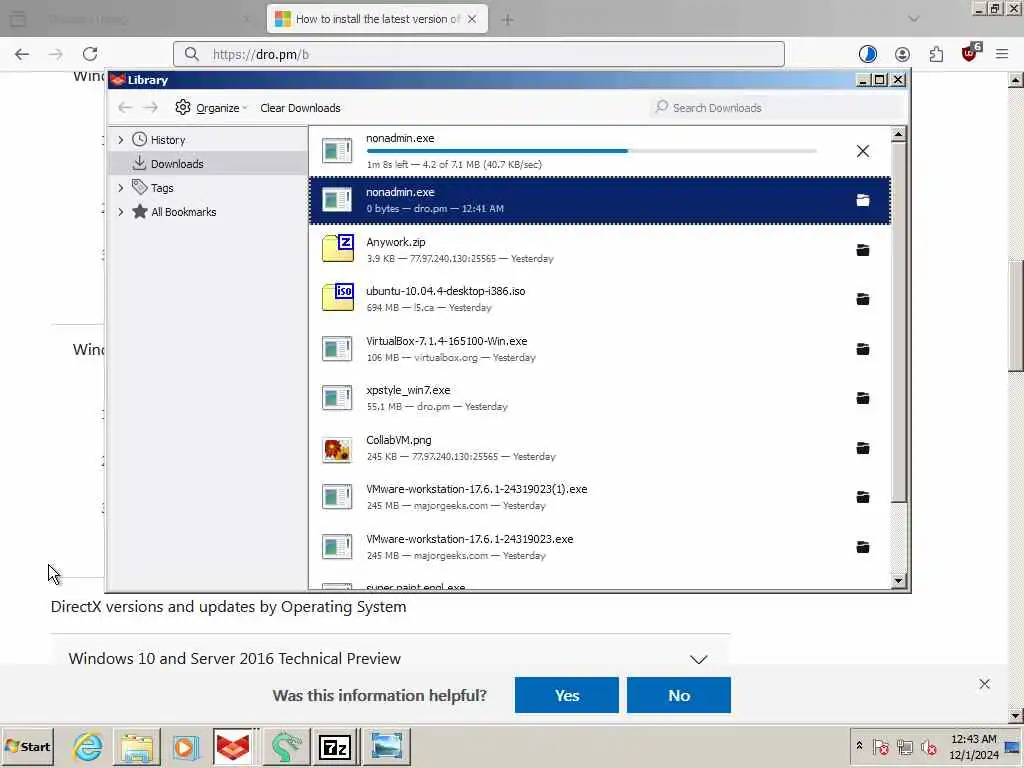This screenshot has height=768, width=1024.
Task: Dismiss the feedback banner
Action: (984, 684)
